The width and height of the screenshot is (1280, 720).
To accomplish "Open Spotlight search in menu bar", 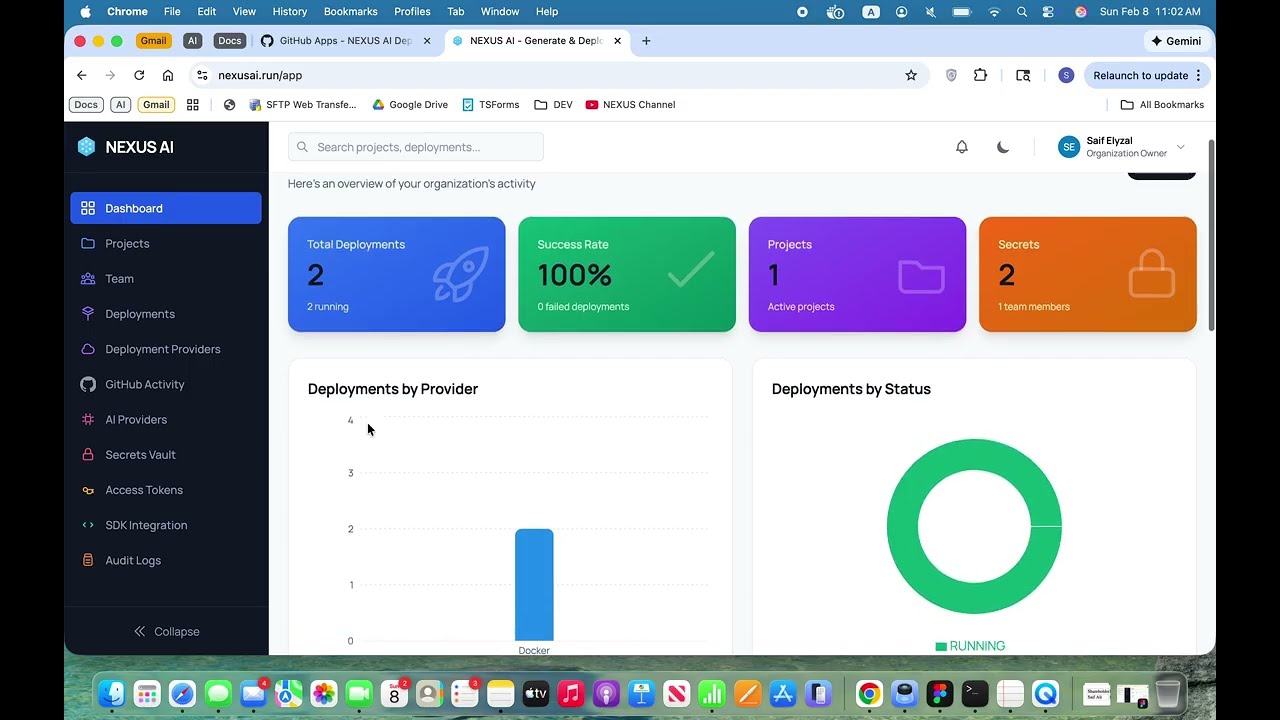I will click(x=1022, y=12).
